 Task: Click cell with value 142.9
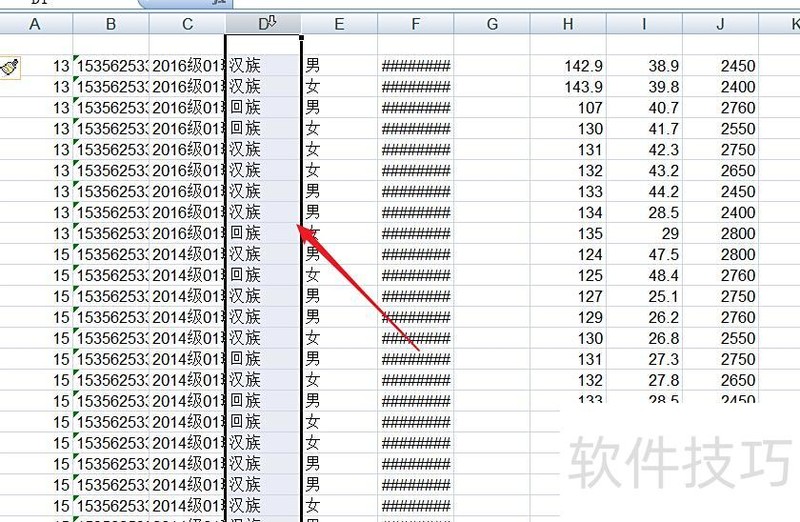pos(568,66)
